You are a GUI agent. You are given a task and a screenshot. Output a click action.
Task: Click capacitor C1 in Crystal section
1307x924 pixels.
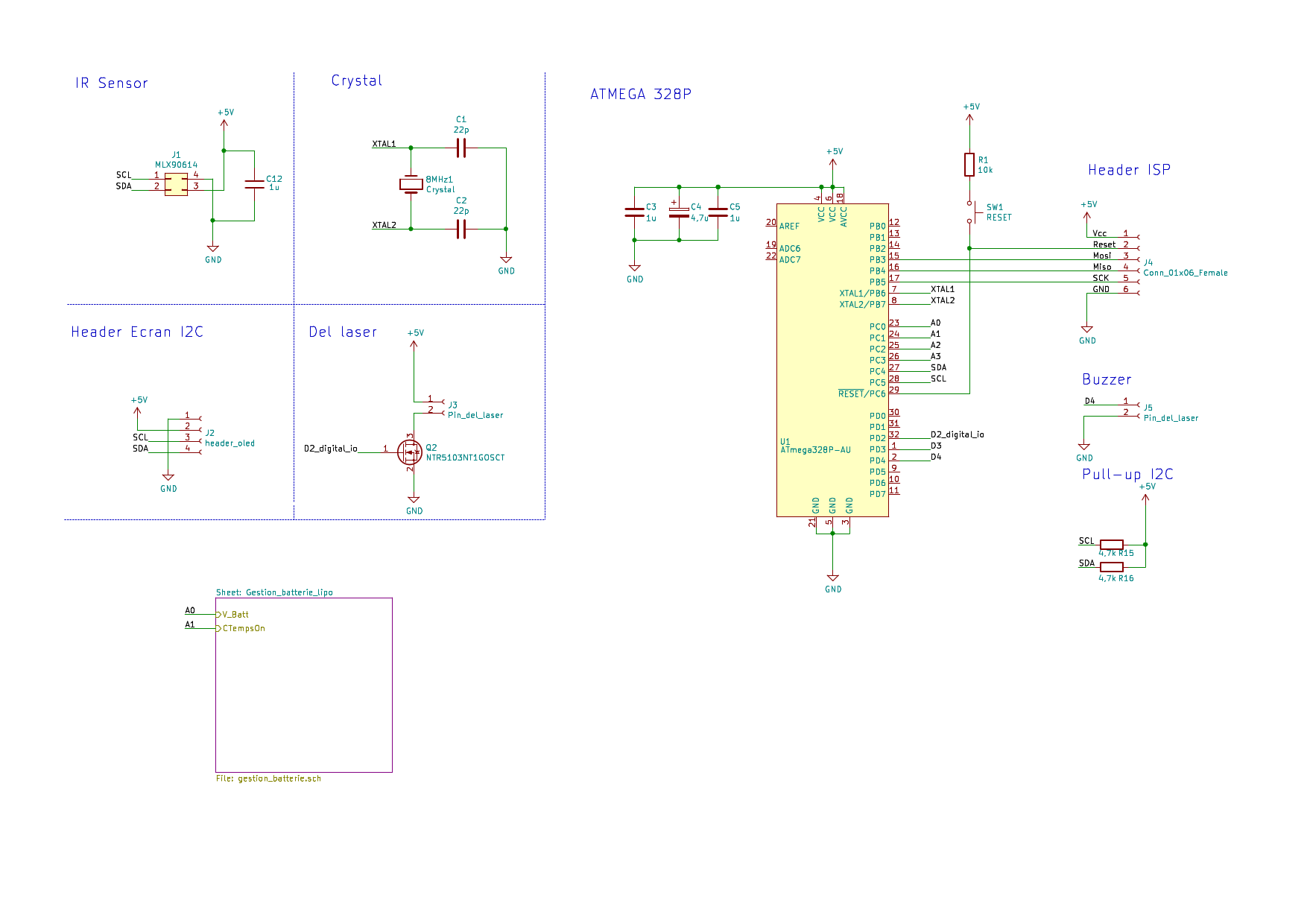(461, 148)
